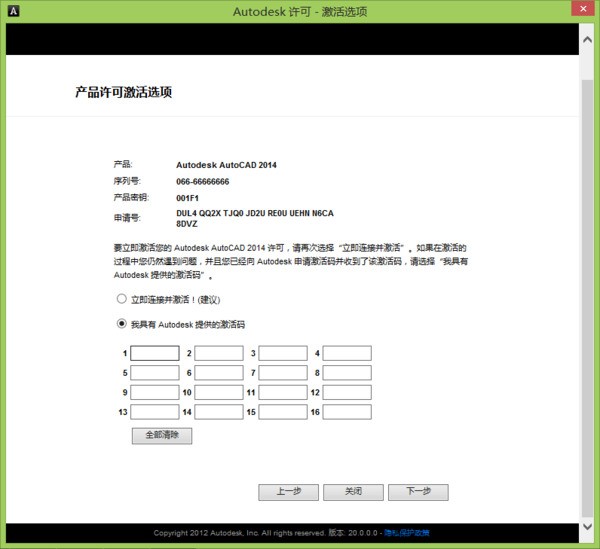The height and width of the screenshot is (549, 600).
Task: Click activation code field 10
Action: tap(219, 392)
